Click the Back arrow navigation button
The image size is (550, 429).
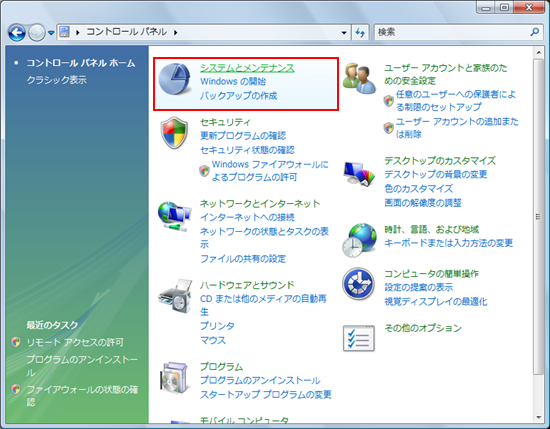pos(17,33)
